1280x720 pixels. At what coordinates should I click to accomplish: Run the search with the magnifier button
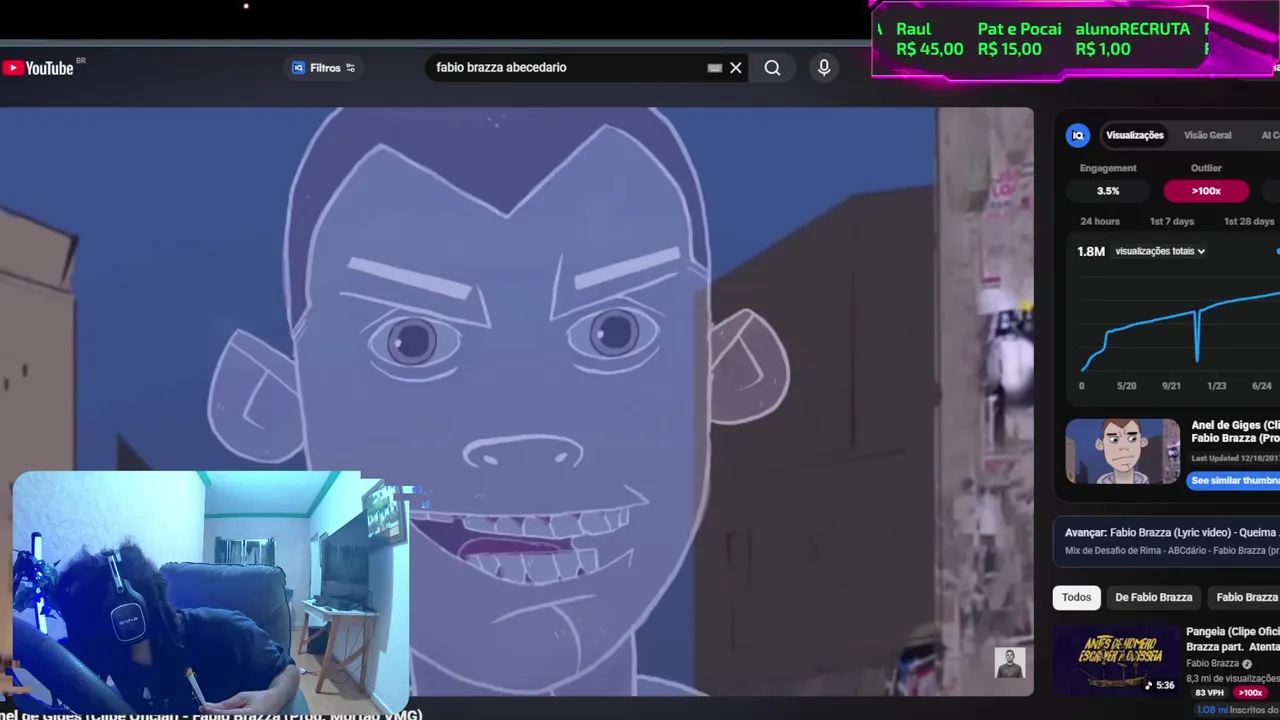tap(773, 68)
